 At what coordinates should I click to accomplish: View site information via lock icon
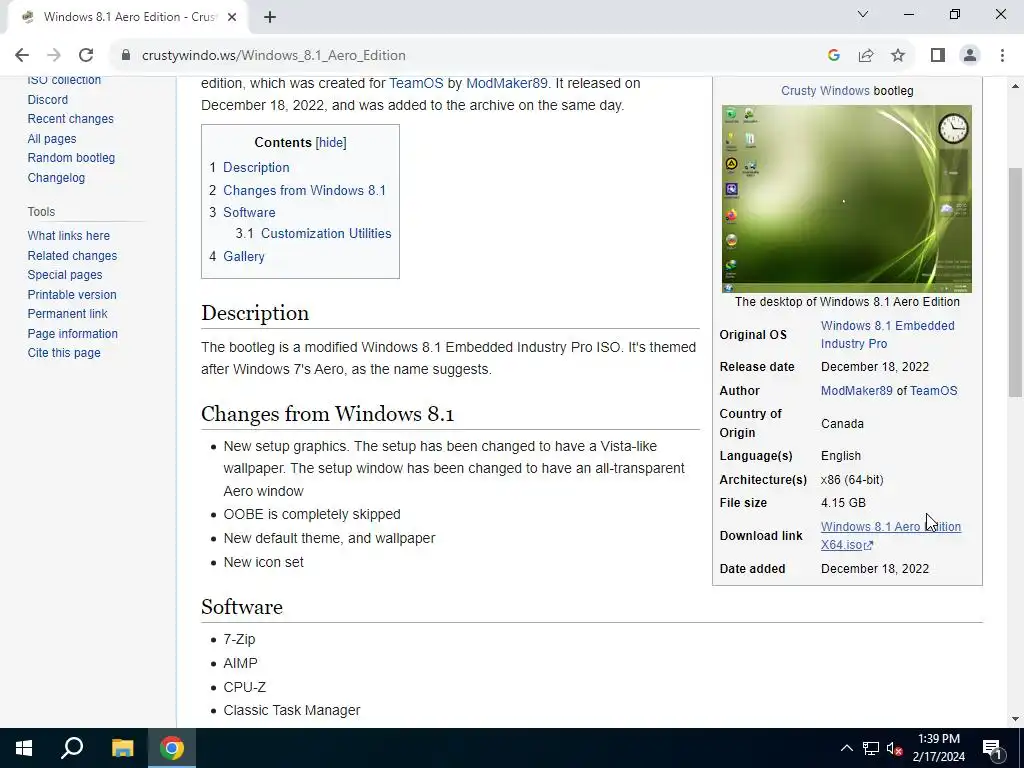point(126,56)
